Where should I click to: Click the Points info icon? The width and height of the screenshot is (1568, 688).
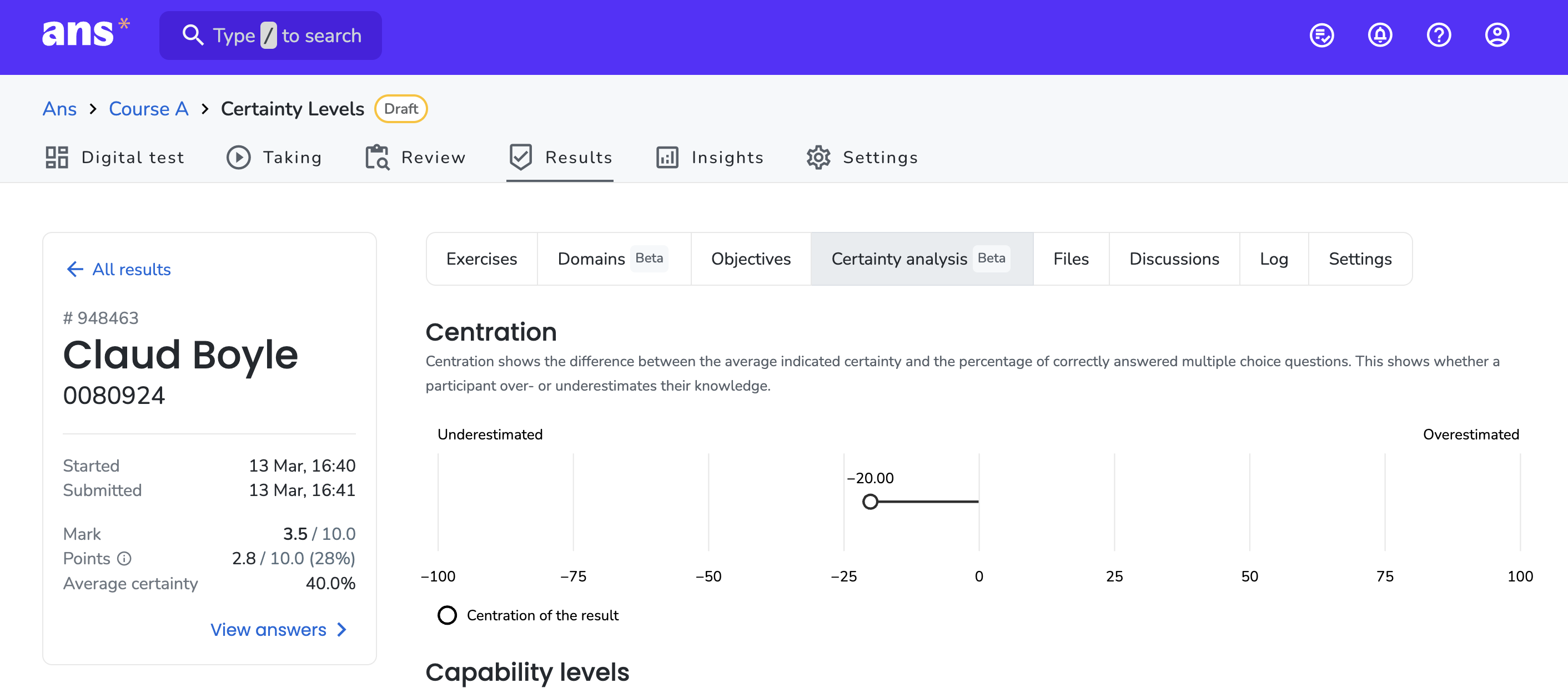point(124,558)
